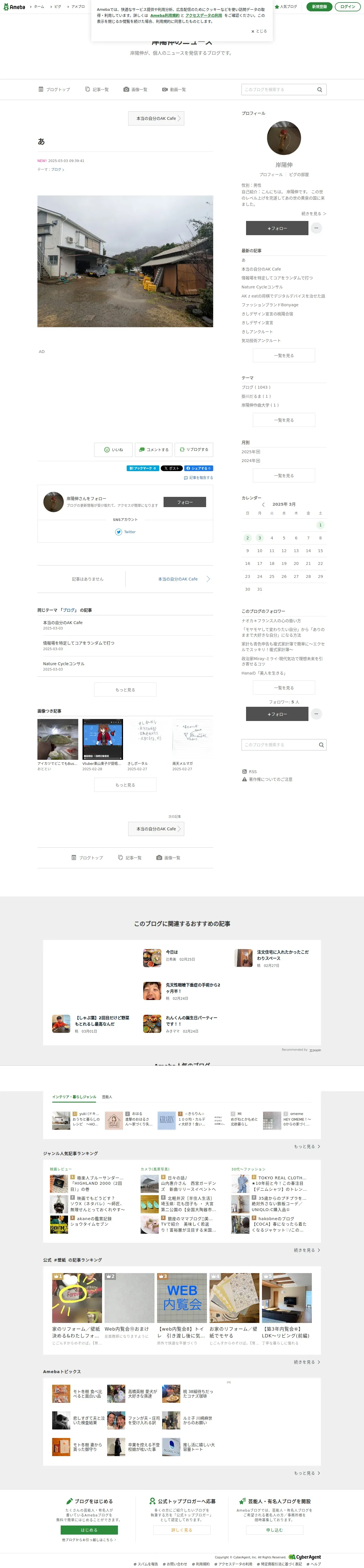
Task: Open the Ameba利用規約 link in the notice
Action: [165, 15]
